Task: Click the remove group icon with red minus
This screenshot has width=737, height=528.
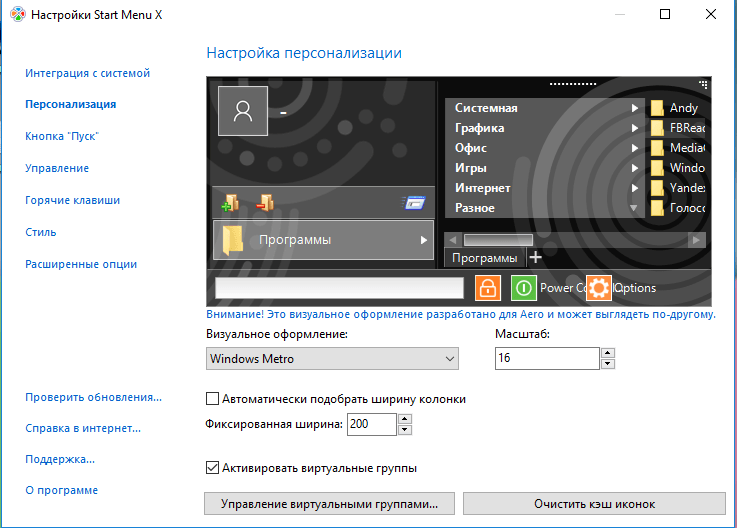Action: (x=266, y=203)
